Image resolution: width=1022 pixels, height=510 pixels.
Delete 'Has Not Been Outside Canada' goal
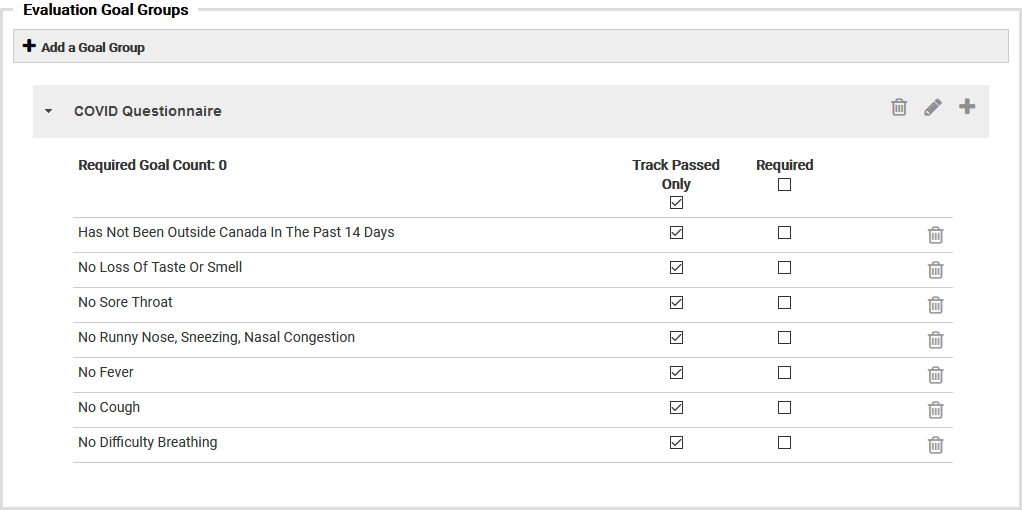point(935,235)
